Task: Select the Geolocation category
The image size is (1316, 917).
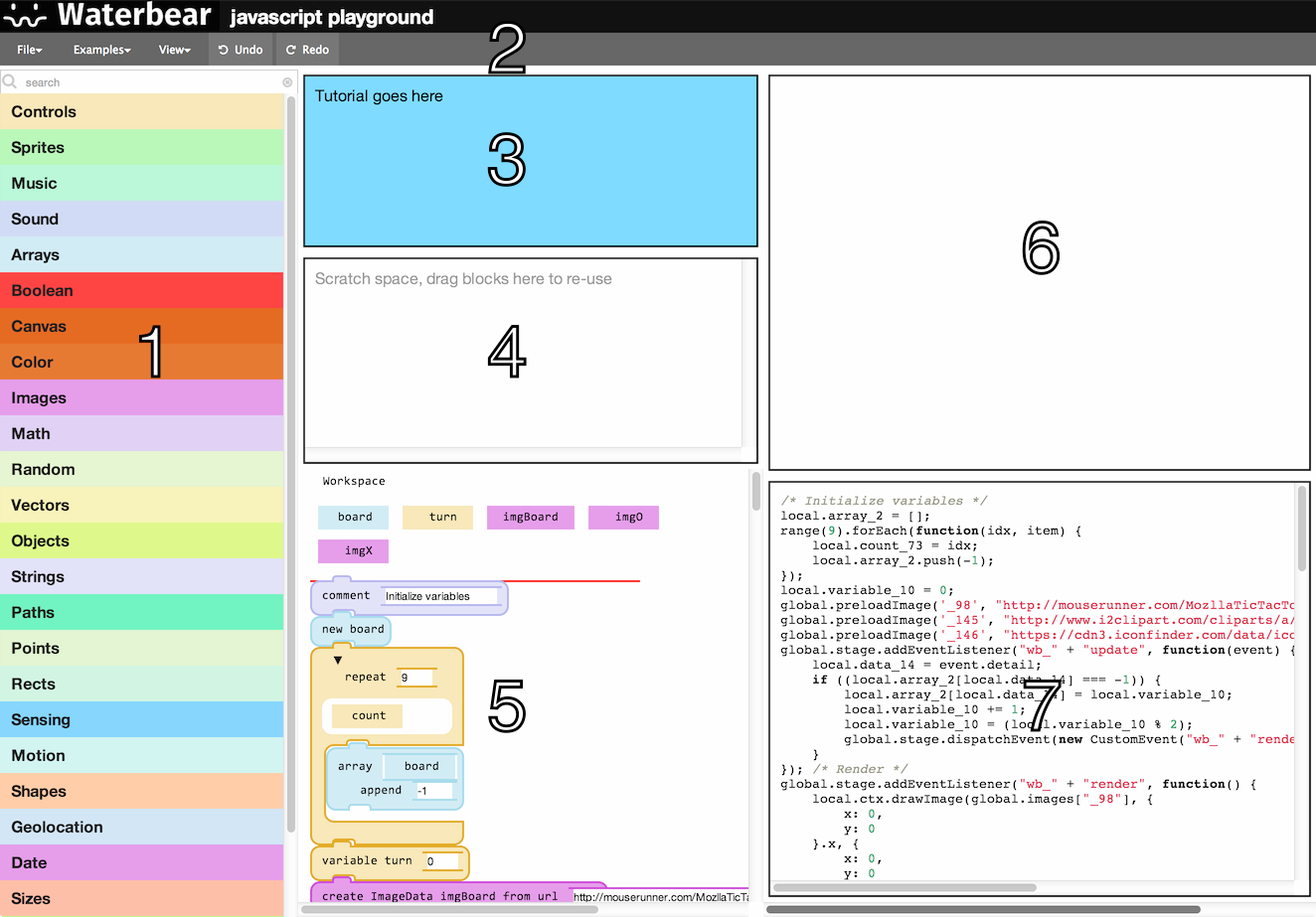Action: pos(142,827)
